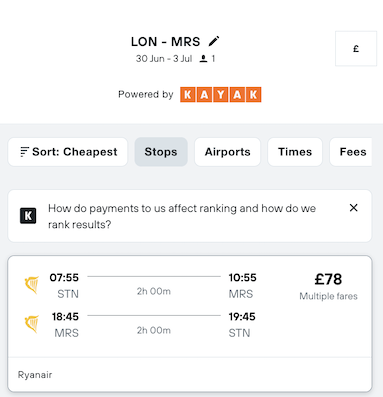Open the Sort: Cheapest dropdown
The image size is (383, 397).
point(68,152)
